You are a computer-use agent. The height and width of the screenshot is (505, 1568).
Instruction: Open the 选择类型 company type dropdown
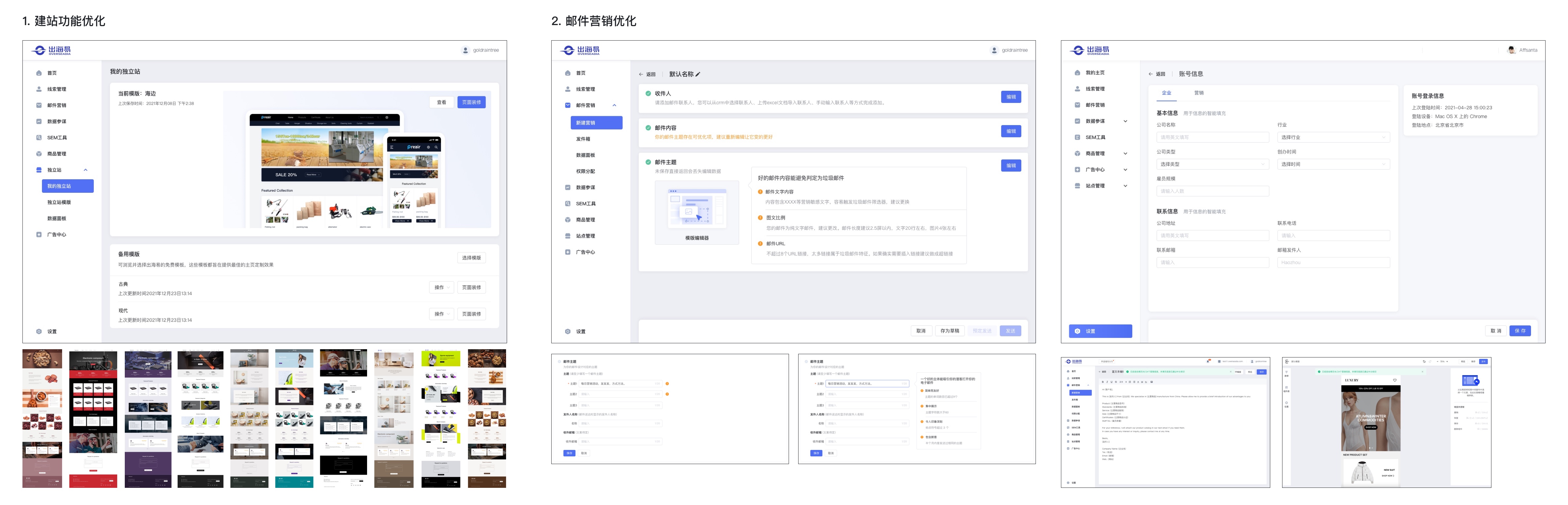pyautogui.click(x=1212, y=164)
